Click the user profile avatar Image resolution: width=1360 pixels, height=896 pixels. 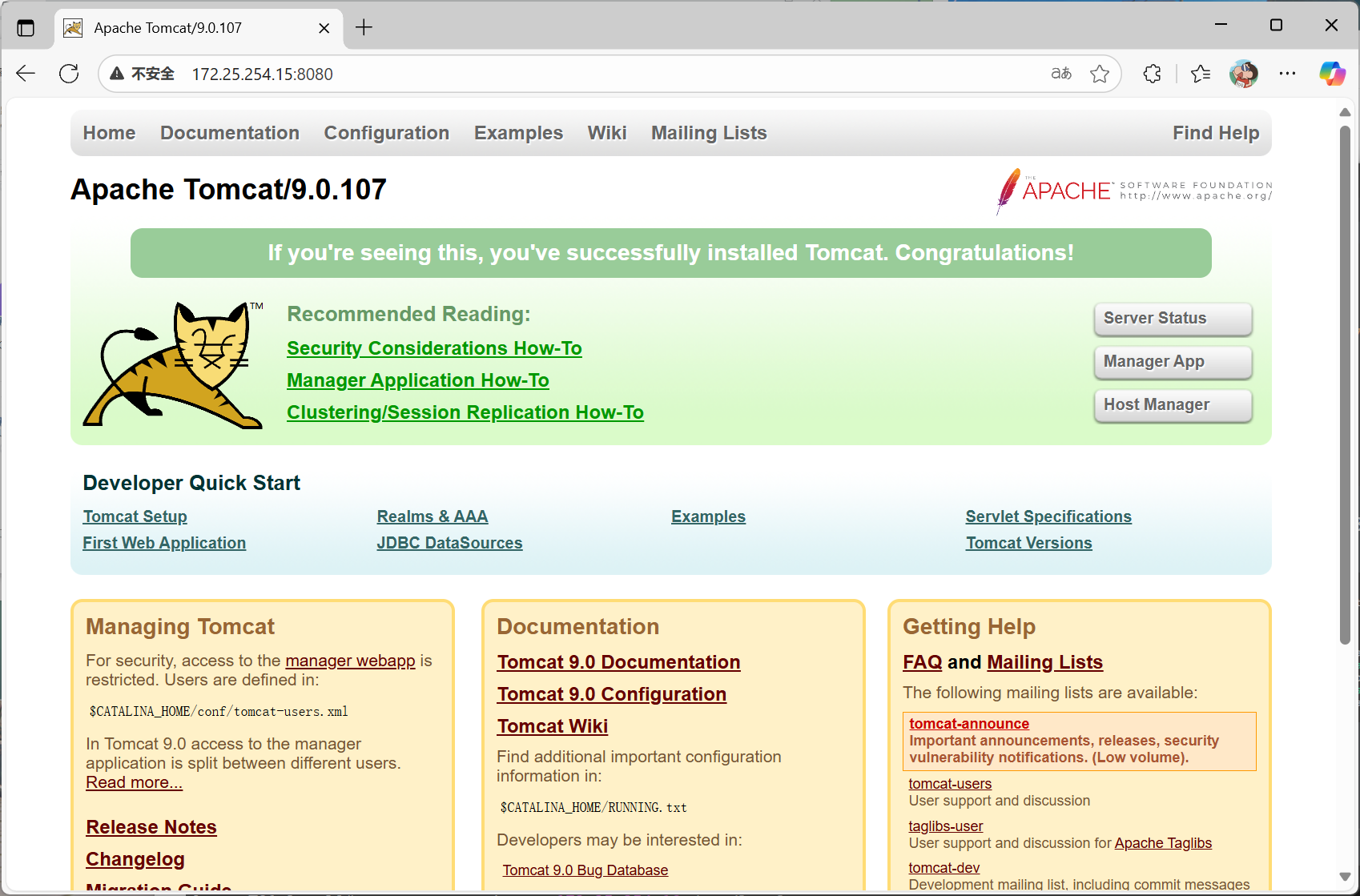(1244, 74)
